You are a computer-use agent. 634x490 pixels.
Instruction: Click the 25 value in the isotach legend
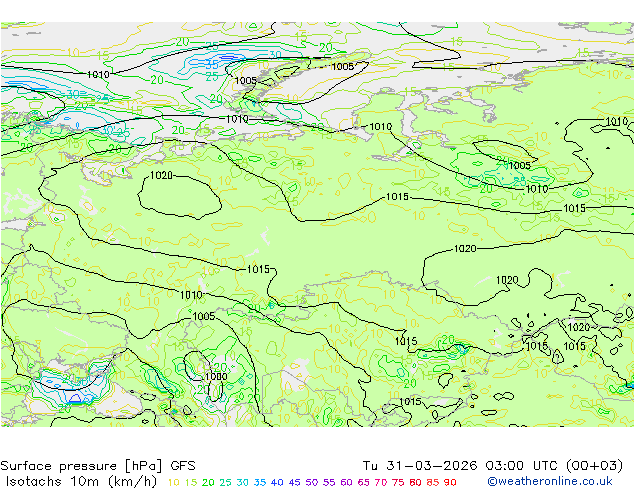click(x=225, y=482)
